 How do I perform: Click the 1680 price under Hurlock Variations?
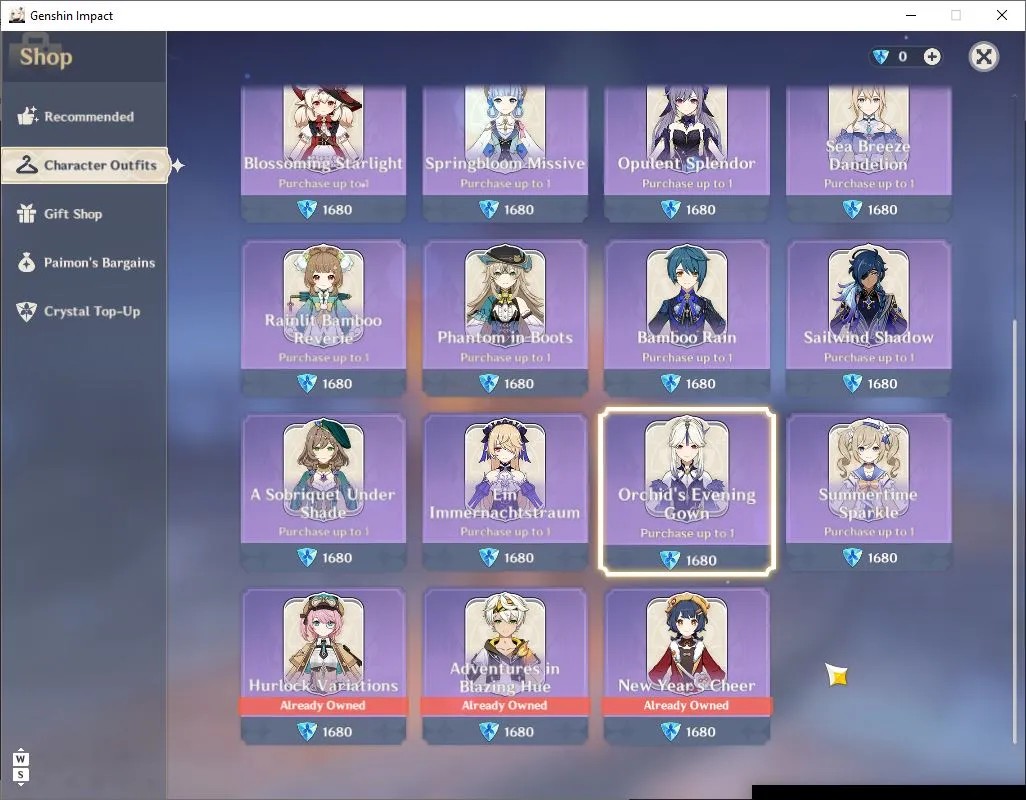[x=337, y=732]
